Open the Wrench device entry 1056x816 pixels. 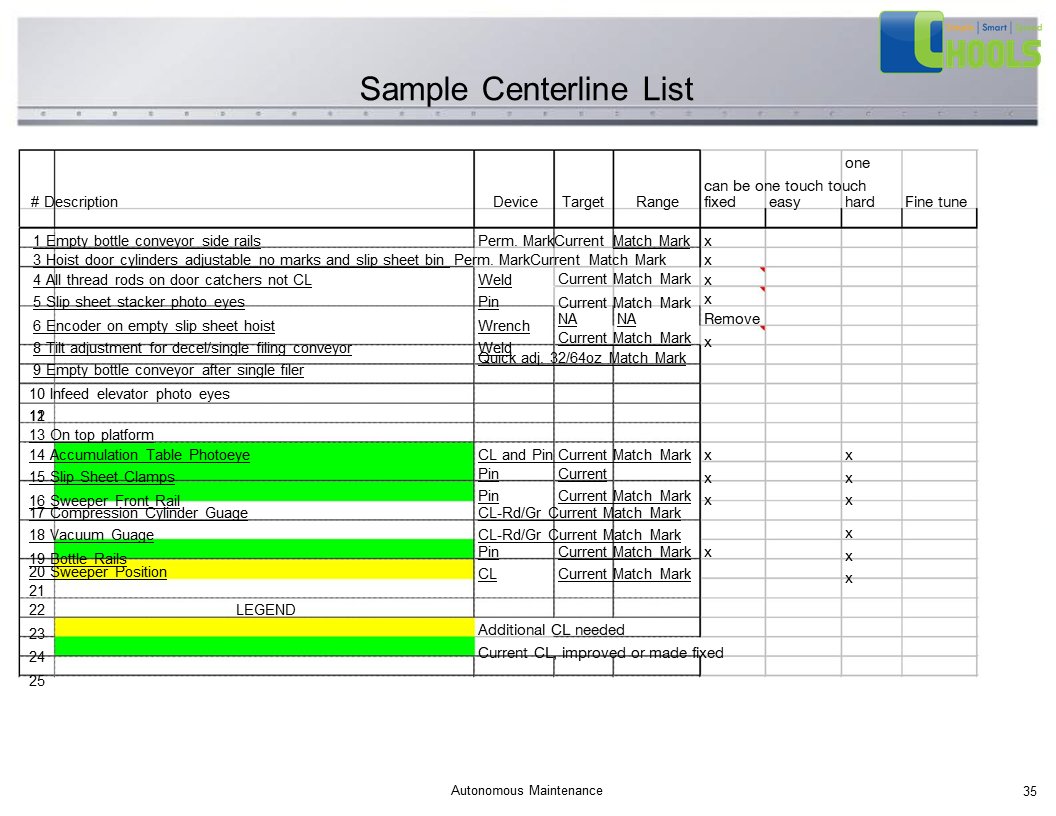(x=504, y=326)
